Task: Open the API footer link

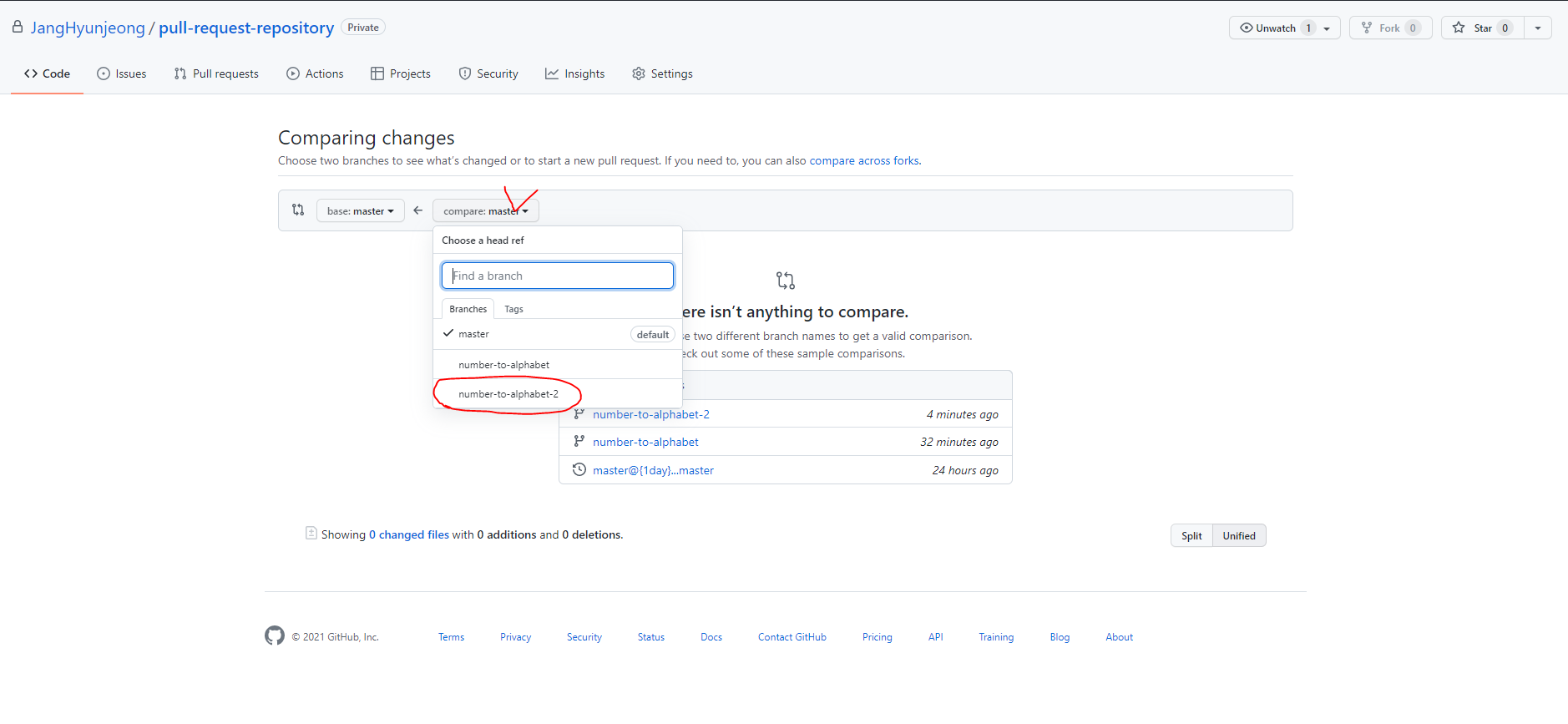Action: 936,637
